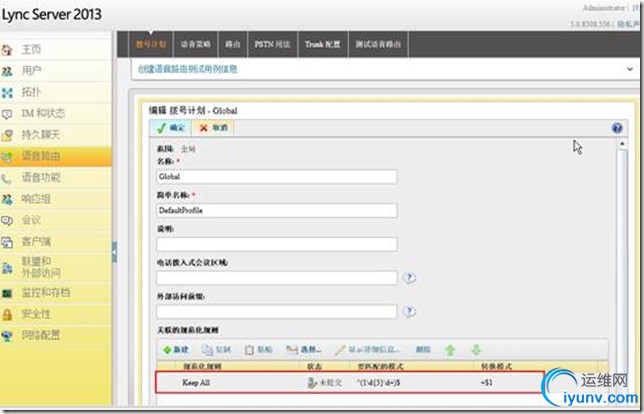This screenshot has height=414, width=644.
Task: Click the 用户 users icon
Action: click(x=7, y=71)
